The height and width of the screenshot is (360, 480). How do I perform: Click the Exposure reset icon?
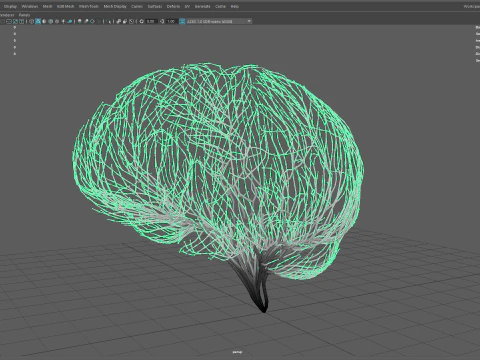(x=142, y=21)
